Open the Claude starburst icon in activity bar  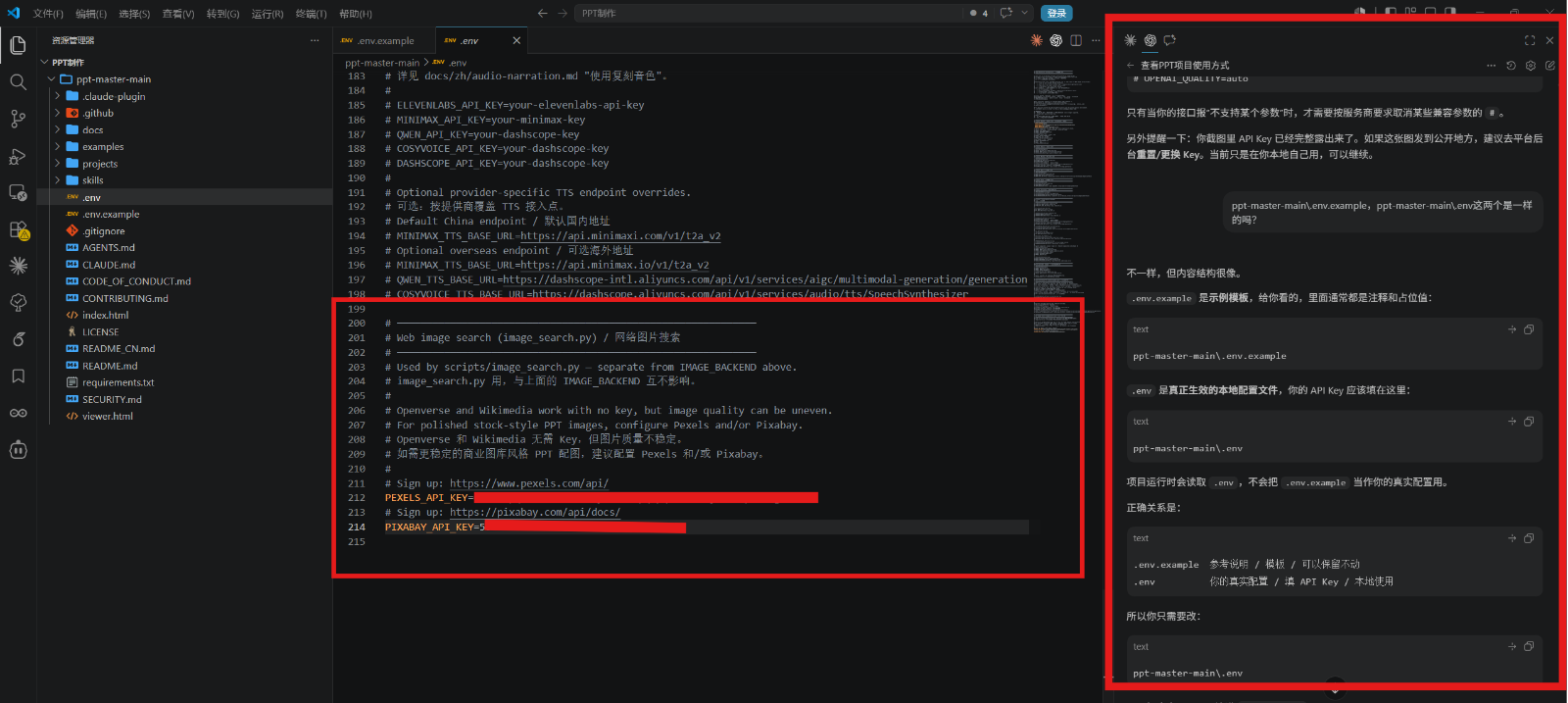(x=18, y=266)
